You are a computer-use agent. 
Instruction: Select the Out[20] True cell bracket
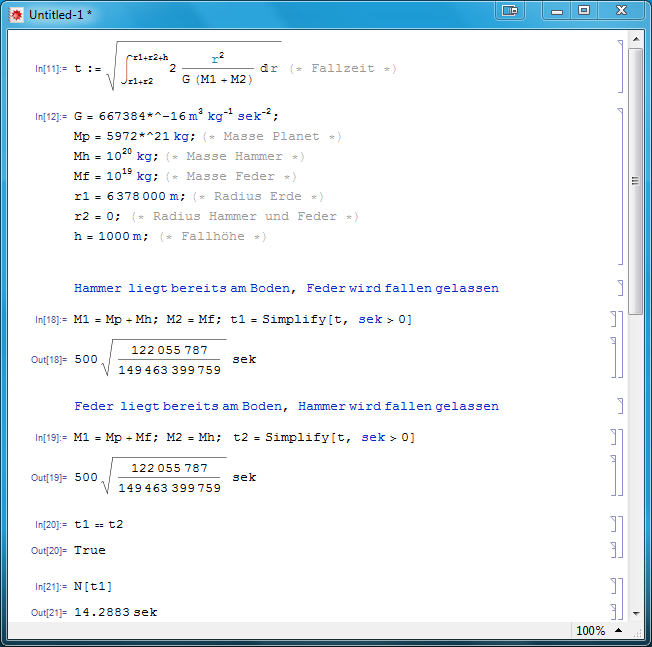click(612, 550)
